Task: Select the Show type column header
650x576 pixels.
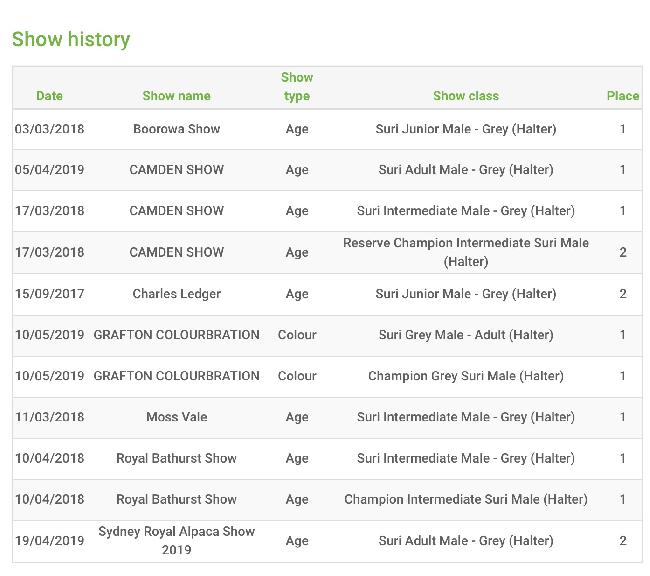Action: [x=297, y=87]
